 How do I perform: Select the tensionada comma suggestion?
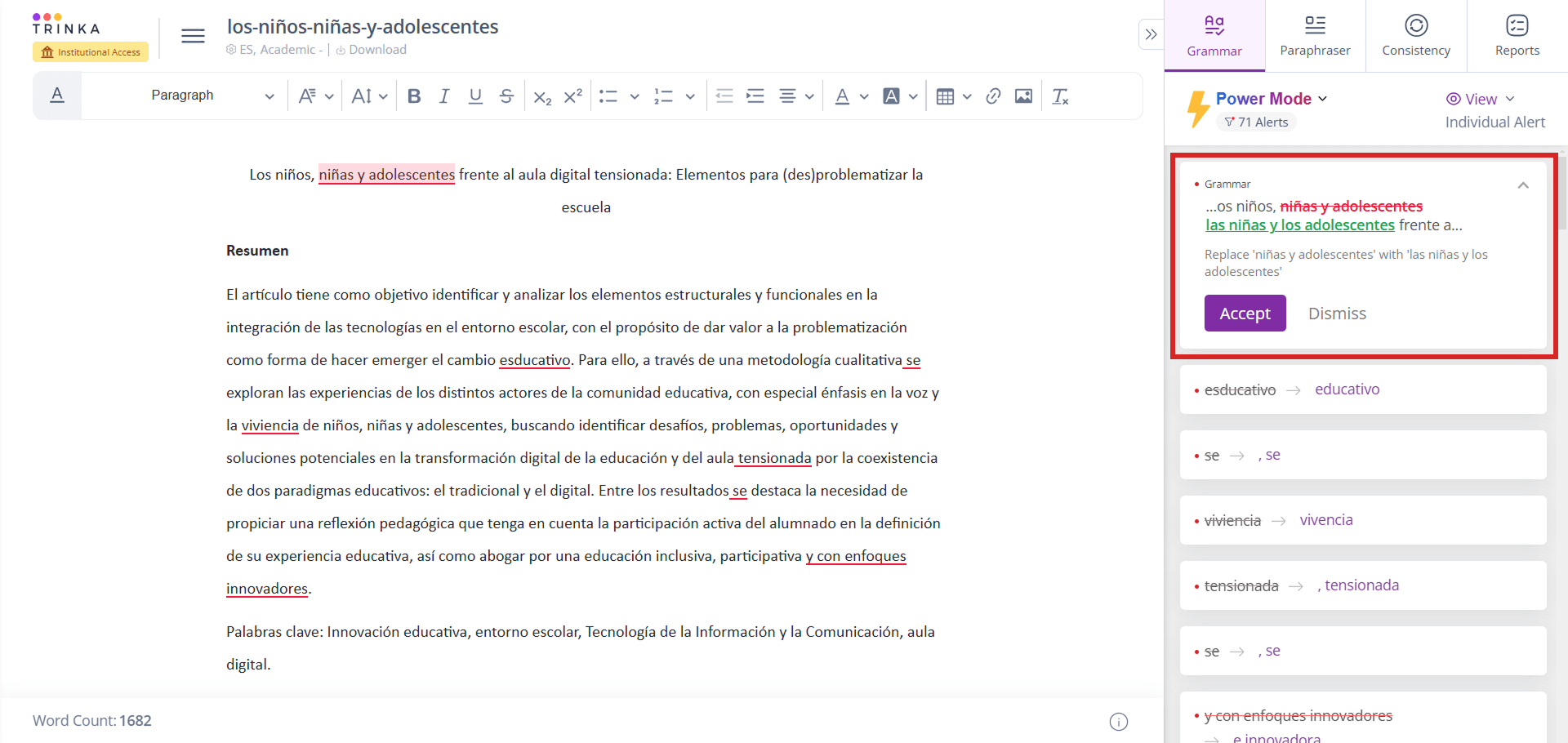pos(1363,585)
